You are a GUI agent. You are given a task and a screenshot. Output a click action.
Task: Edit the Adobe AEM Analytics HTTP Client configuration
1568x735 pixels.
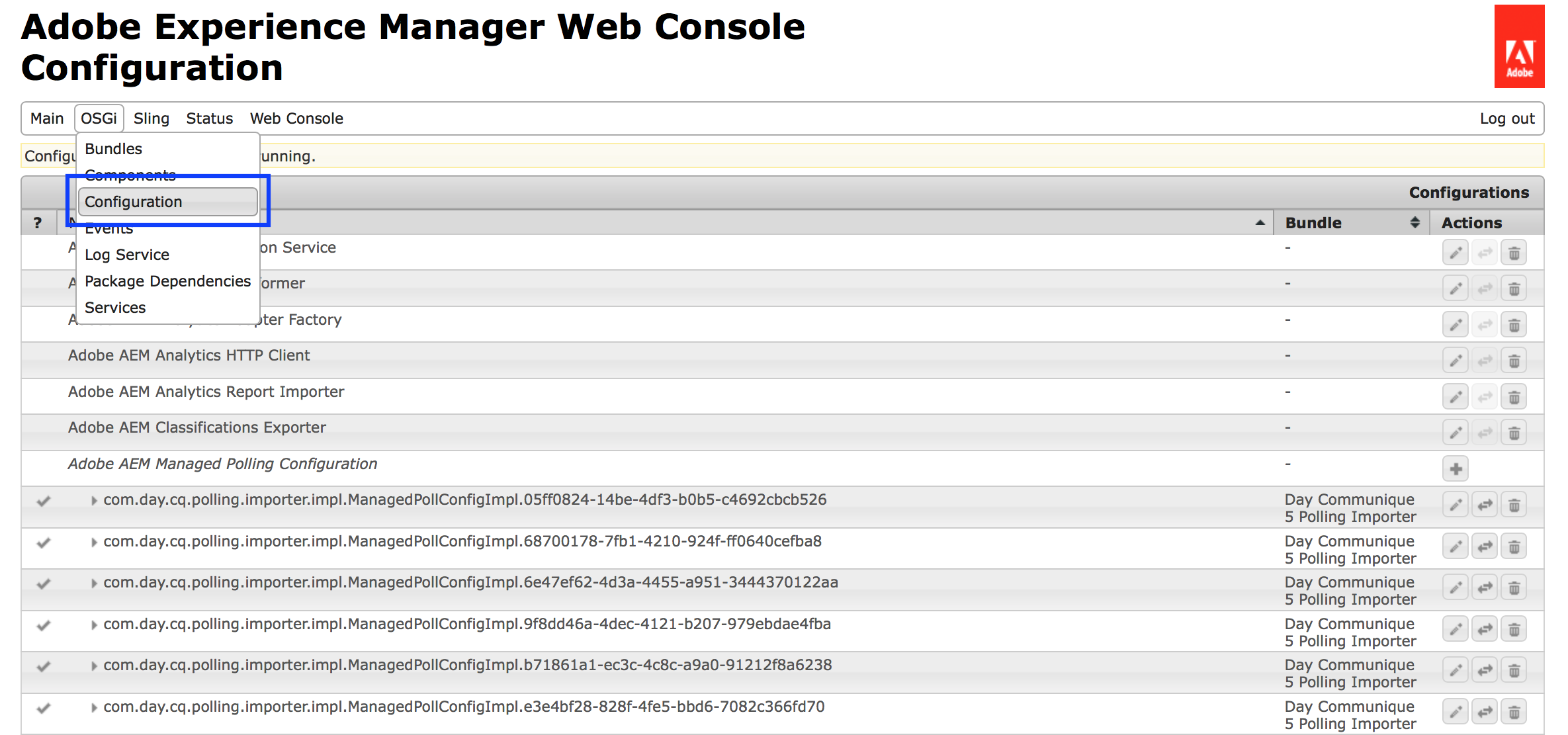(x=1455, y=361)
